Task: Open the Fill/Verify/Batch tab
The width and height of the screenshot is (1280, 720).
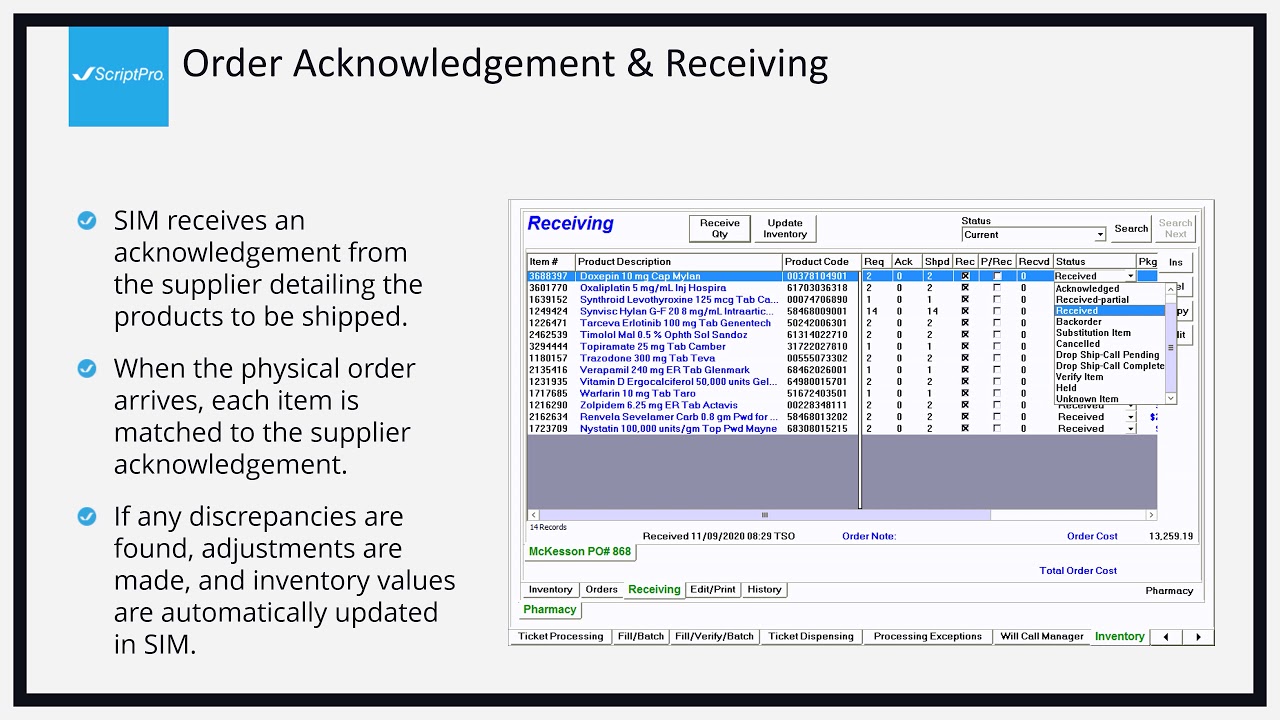Action: click(714, 636)
